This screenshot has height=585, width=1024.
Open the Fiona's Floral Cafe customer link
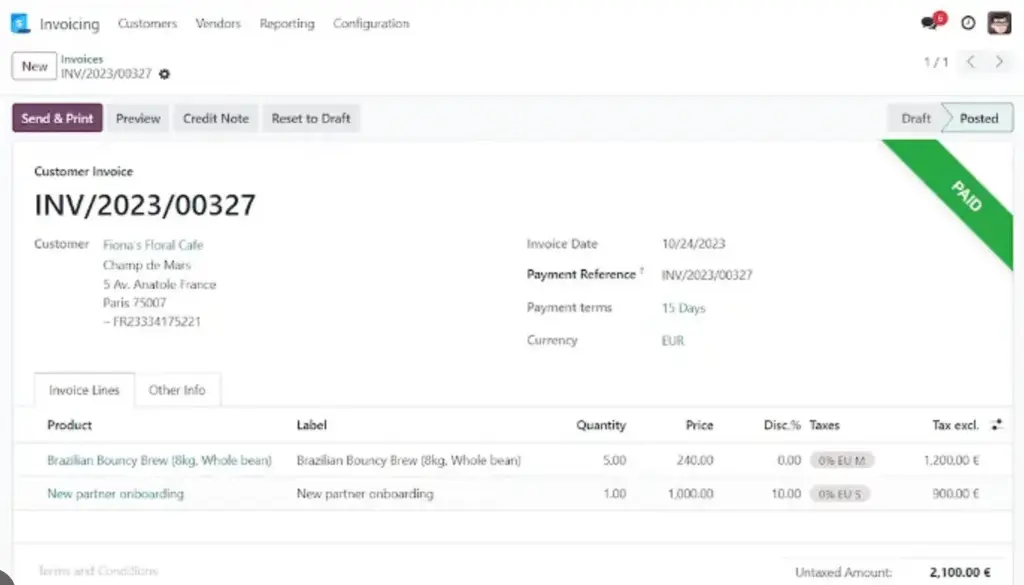[x=152, y=244]
